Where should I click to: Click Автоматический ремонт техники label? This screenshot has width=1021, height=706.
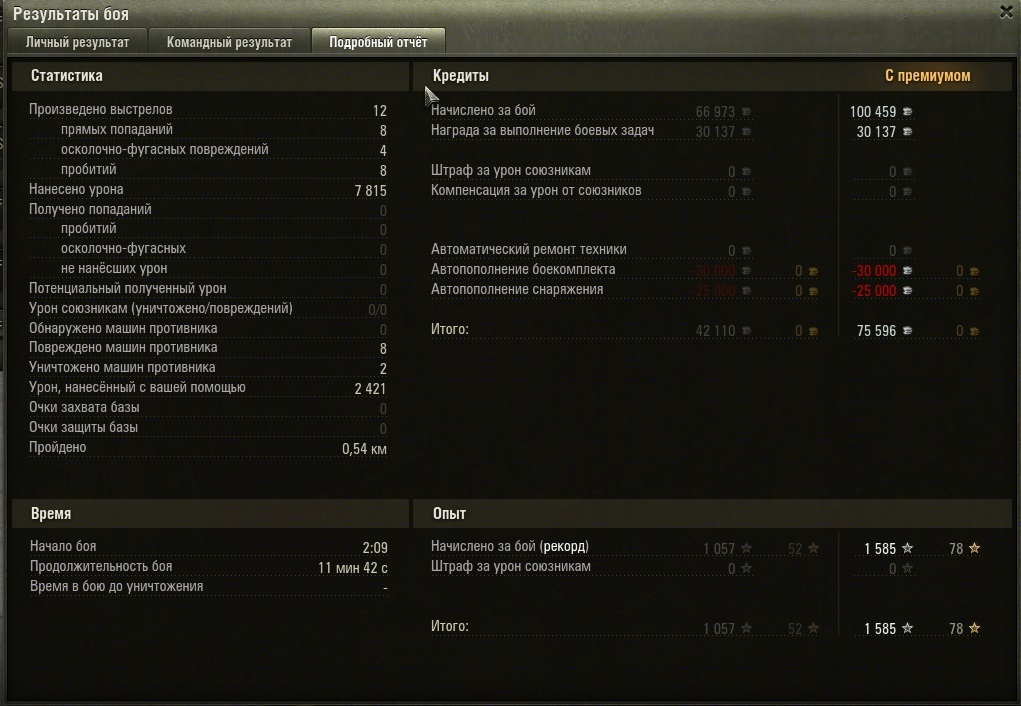click(x=529, y=249)
